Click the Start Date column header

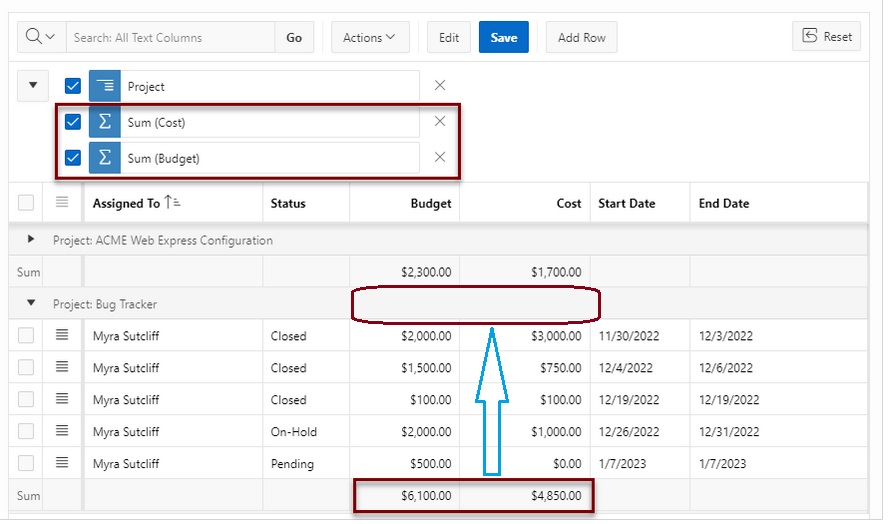tap(640, 203)
